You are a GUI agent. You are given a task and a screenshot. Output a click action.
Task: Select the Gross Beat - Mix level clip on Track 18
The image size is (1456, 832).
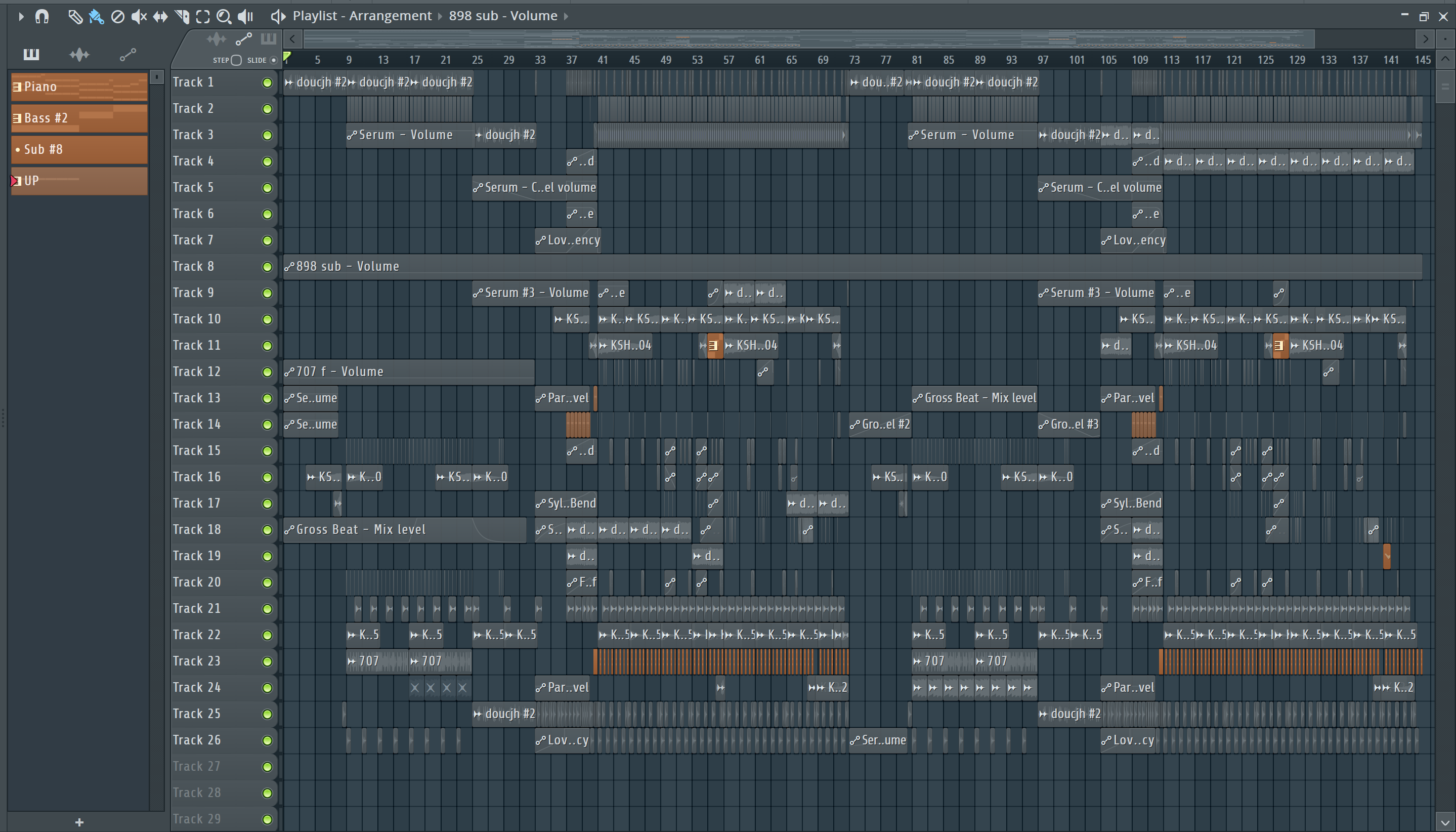(404, 529)
